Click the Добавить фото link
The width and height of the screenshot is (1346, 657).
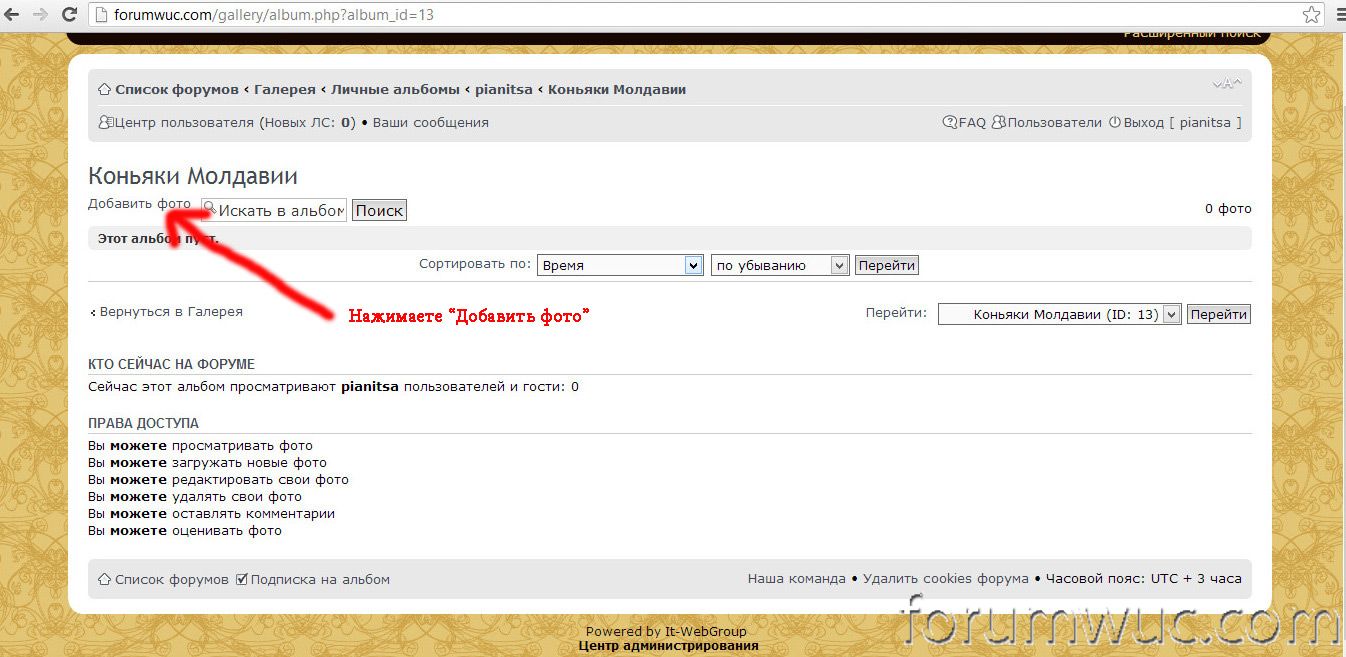[x=138, y=204]
